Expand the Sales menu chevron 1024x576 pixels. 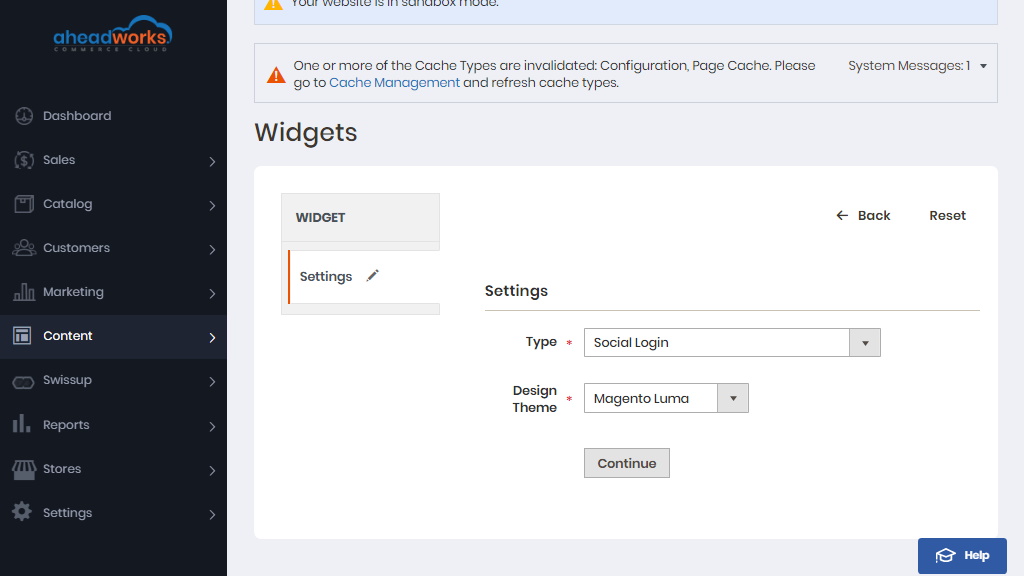(212, 161)
